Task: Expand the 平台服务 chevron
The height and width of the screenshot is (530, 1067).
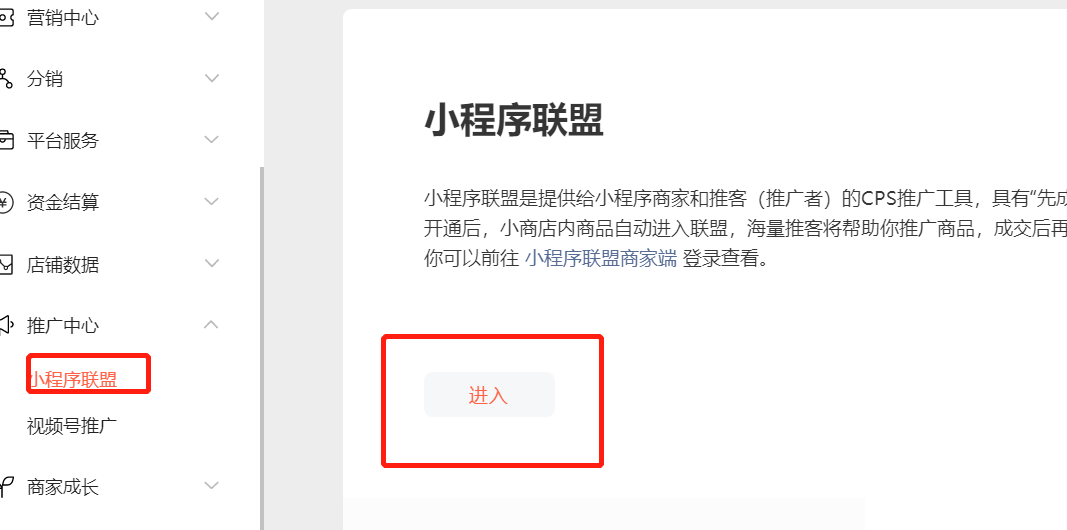Action: [212, 139]
